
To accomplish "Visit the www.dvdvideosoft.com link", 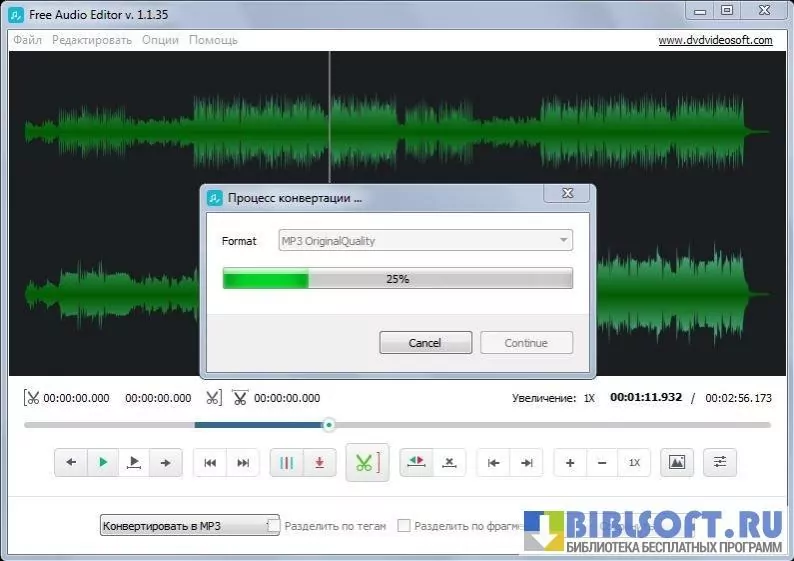I will coord(715,40).
